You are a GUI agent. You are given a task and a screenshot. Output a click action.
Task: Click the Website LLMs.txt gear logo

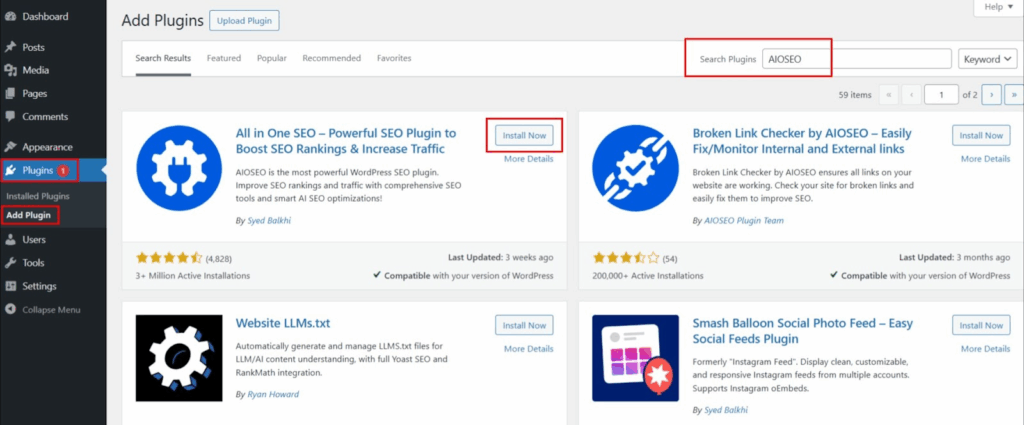click(179, 358)
